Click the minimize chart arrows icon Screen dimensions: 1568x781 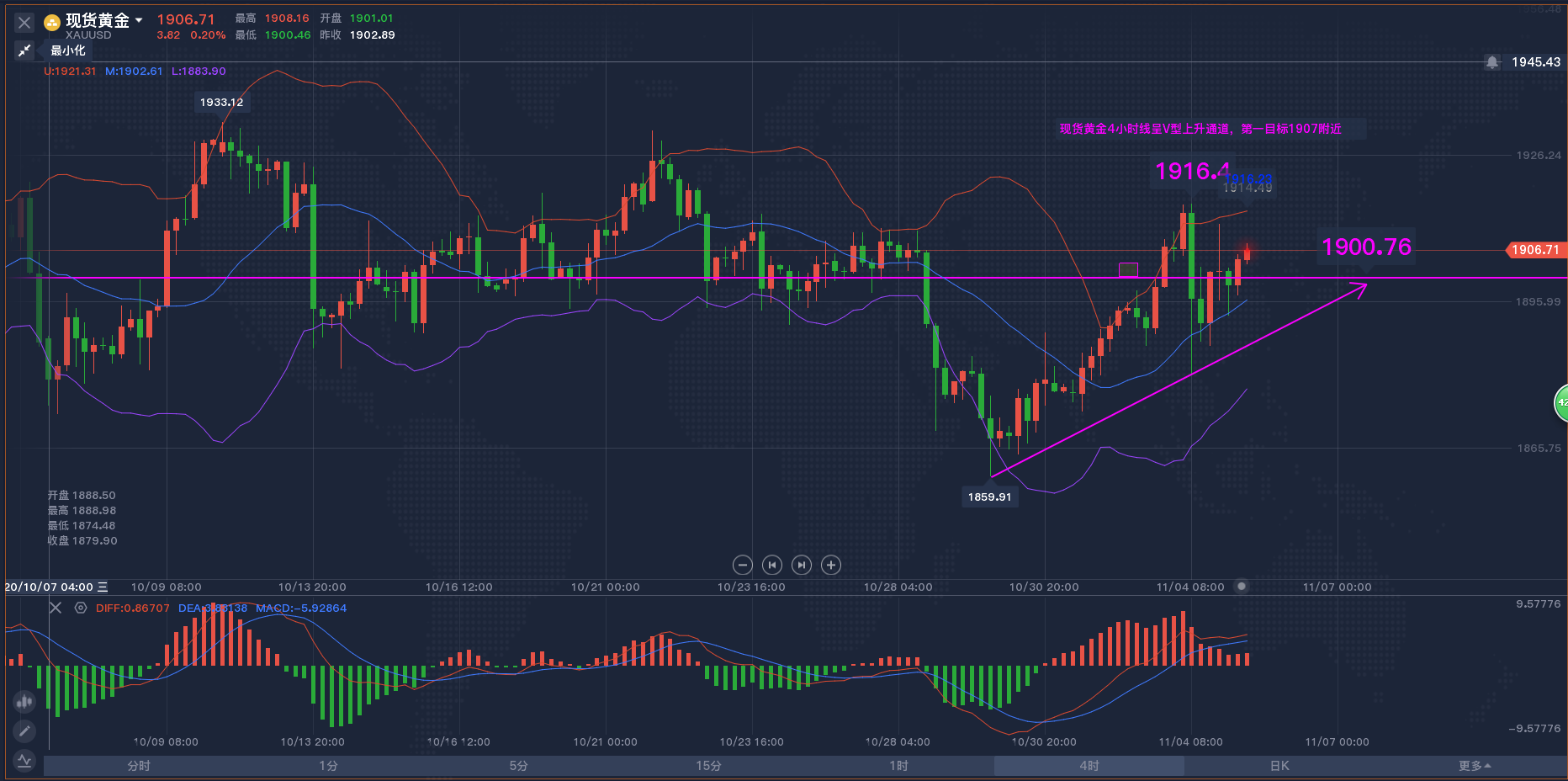24,50
